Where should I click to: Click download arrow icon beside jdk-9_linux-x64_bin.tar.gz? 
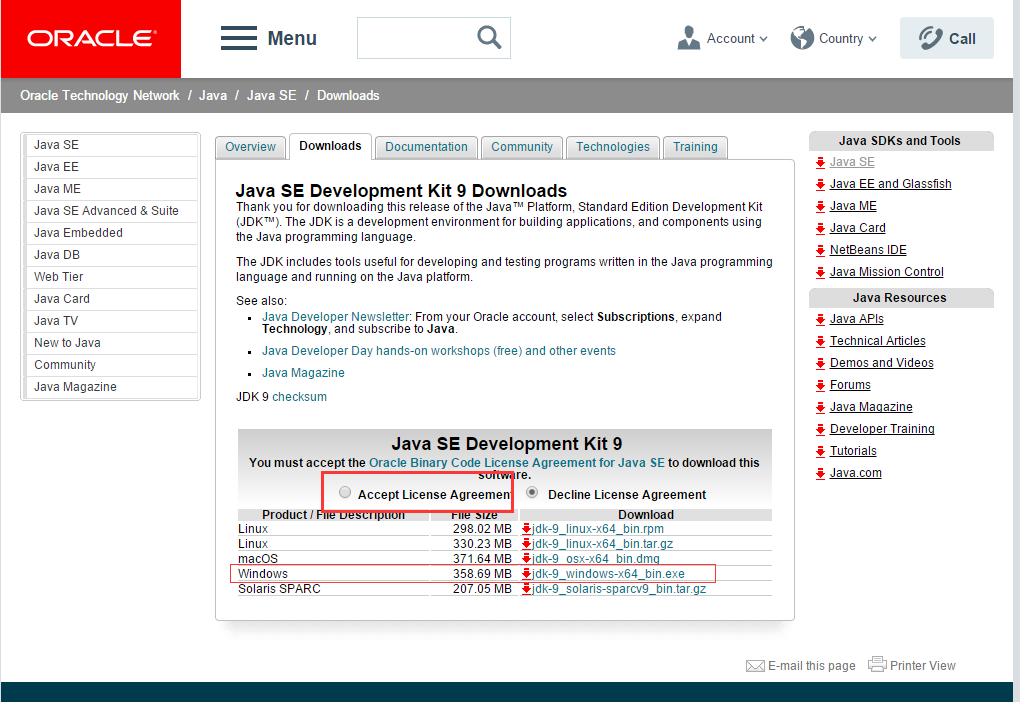527,544
